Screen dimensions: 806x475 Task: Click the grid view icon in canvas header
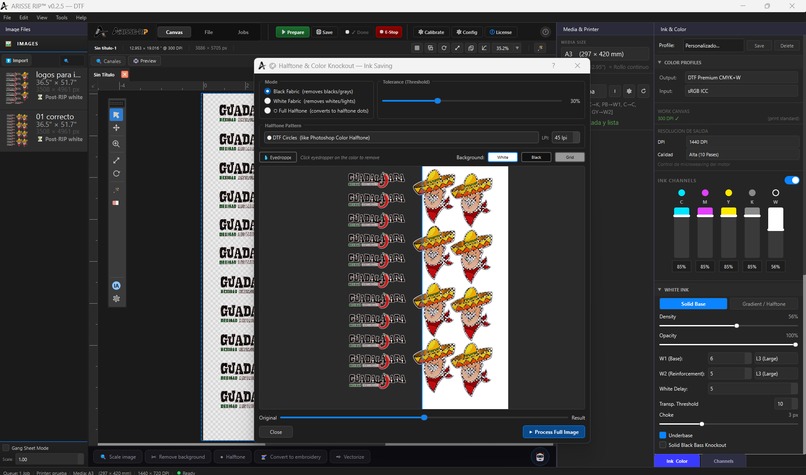pos(417,48)
